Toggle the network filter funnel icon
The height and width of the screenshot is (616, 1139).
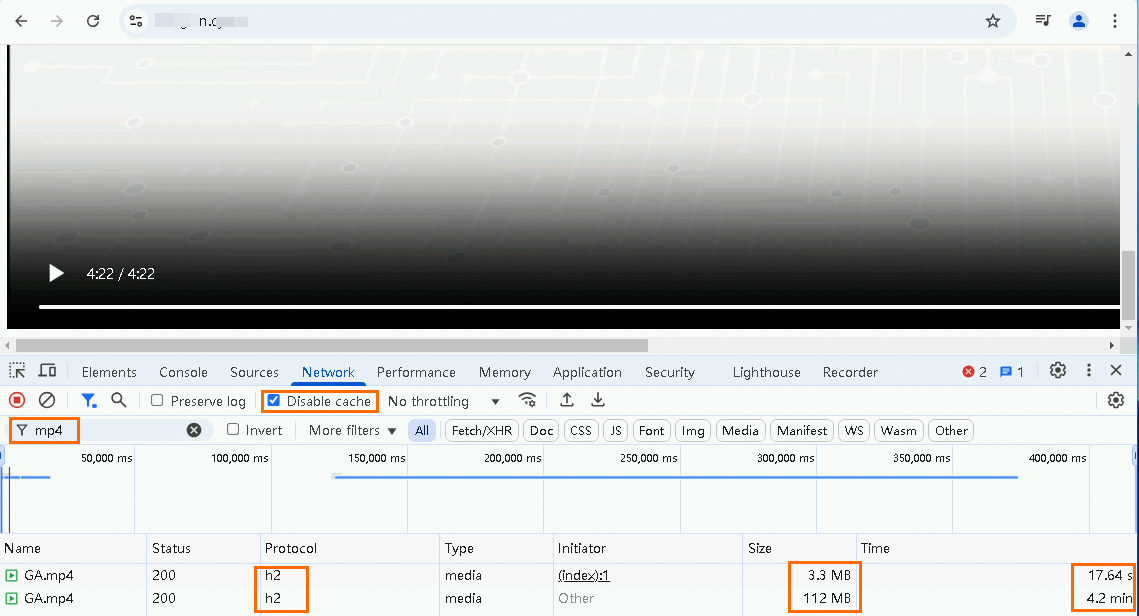point(89,400)
